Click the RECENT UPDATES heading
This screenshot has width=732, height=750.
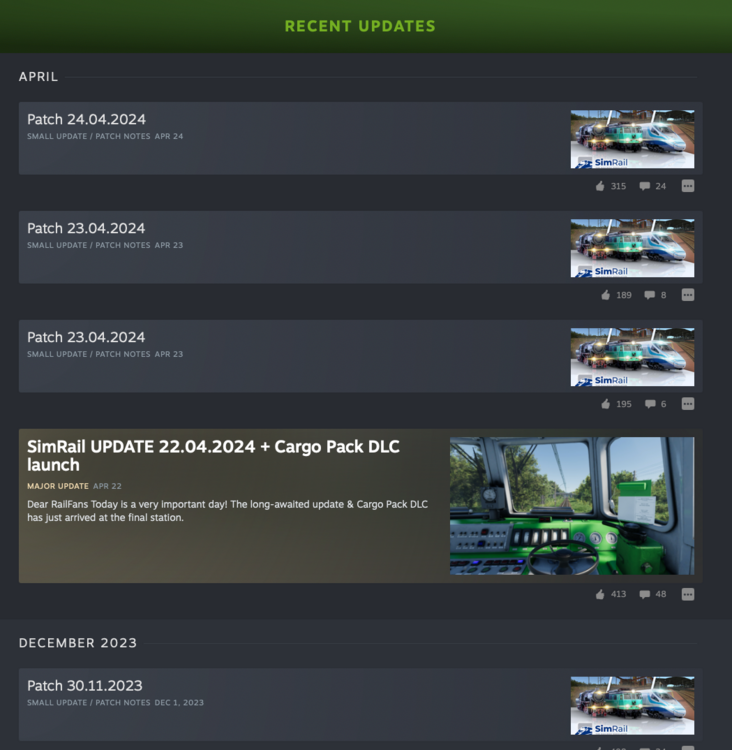(360, 26)
